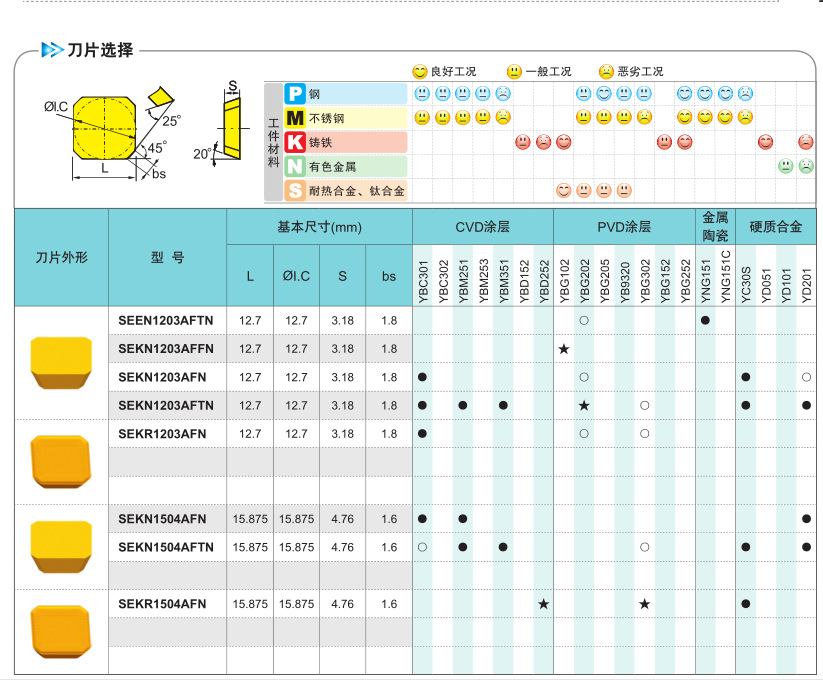The width and height of the screenshot is (823, 680).
Task: Click the 型号 column header
Action: (167, 258)
